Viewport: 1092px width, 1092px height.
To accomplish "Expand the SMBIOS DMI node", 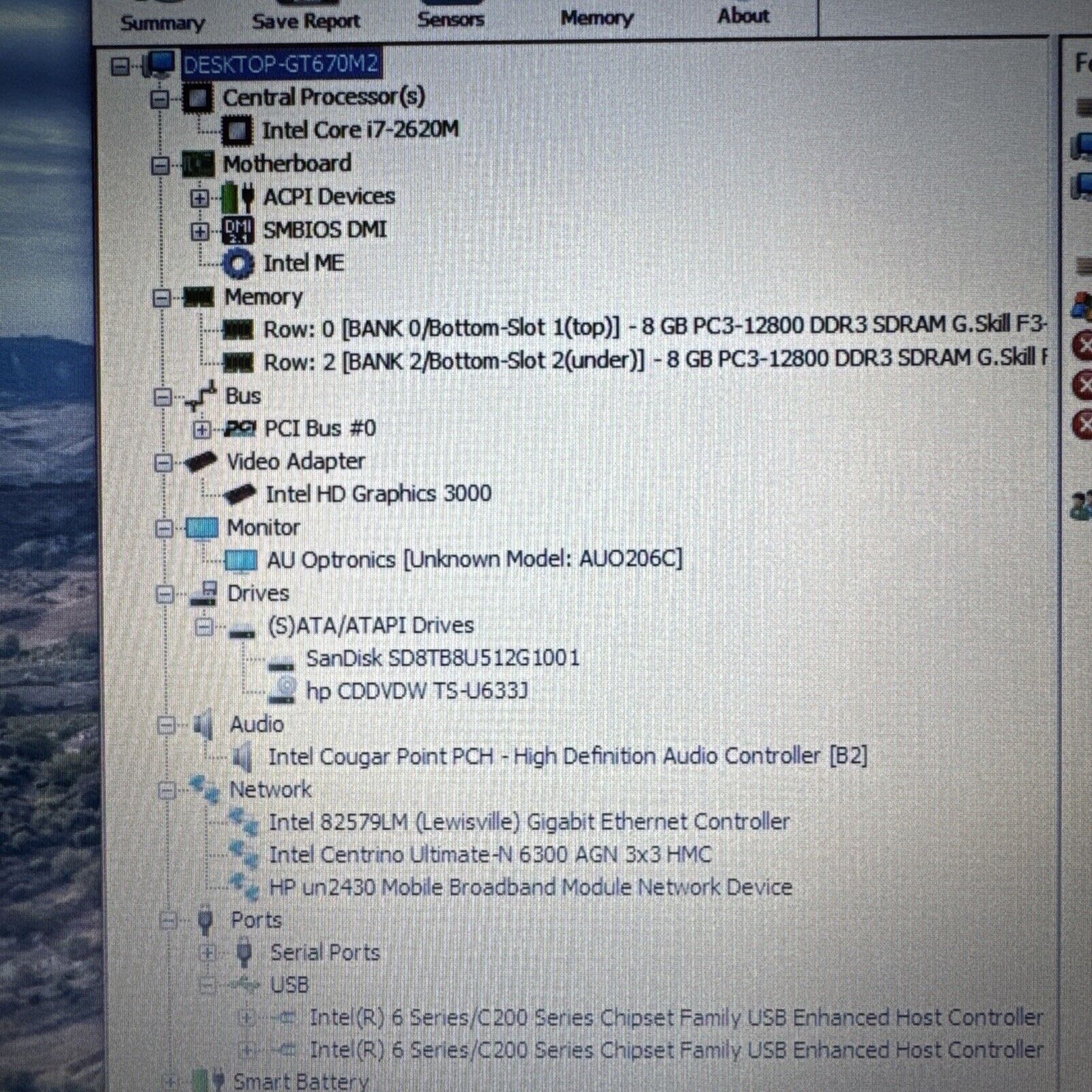I will coord(199,231).
